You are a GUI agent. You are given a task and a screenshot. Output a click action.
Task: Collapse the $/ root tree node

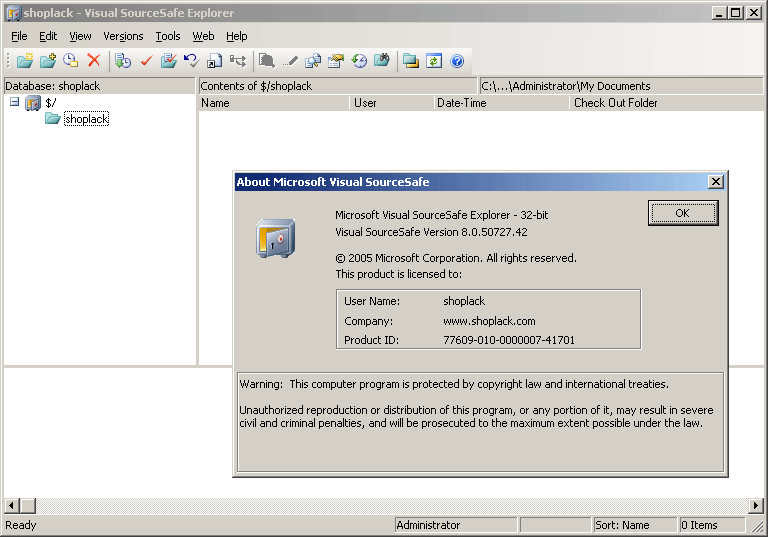pos(15,102)
